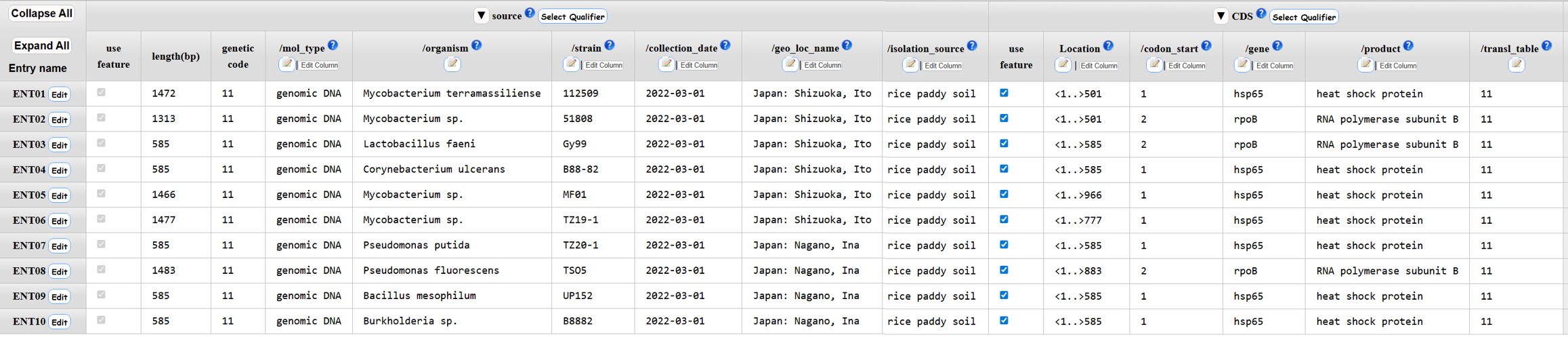Click the help icon next to /product
The image size is (1568, 337).
[x=1408, y=46]
